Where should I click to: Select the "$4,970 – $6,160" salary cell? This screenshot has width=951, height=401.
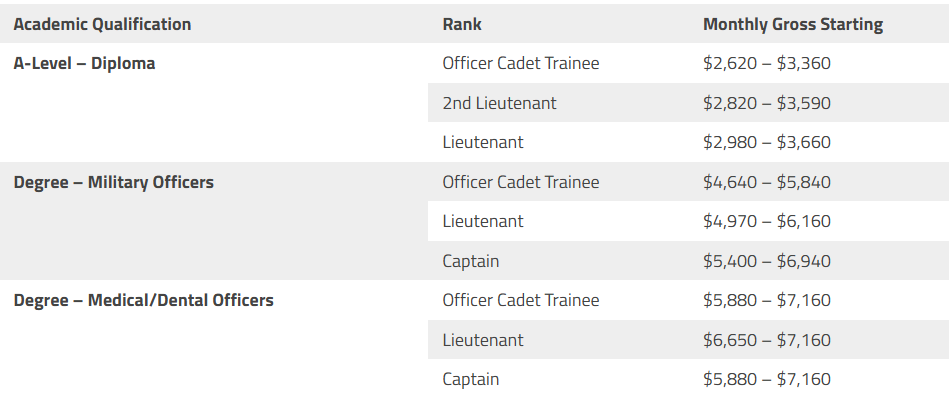pos(767,221)
